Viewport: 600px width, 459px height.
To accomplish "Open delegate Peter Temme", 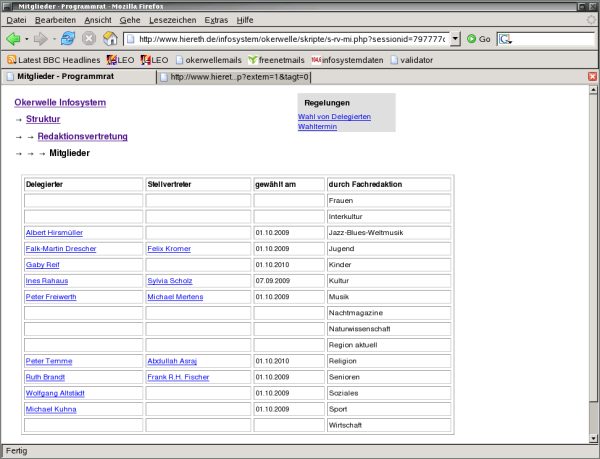I will pos(49,361).
